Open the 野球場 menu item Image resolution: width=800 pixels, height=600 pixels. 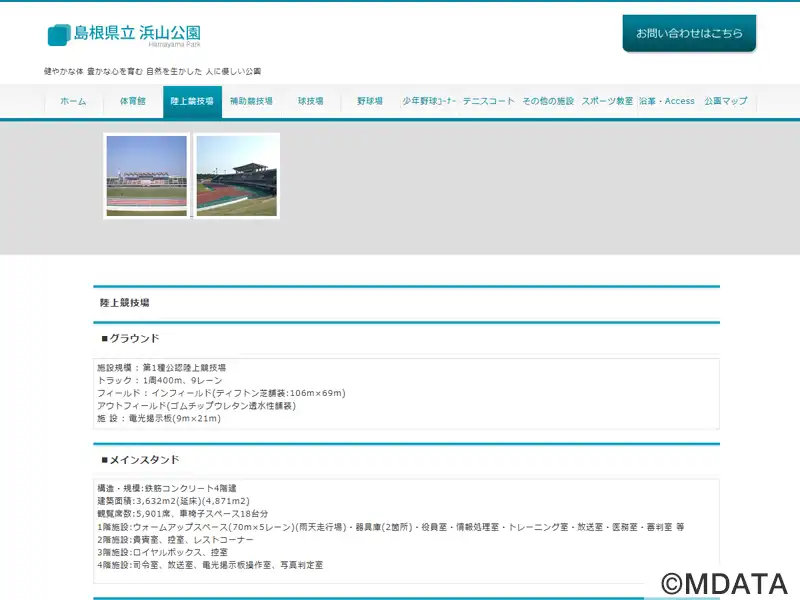pyautogui.click(x=370, y=101)
